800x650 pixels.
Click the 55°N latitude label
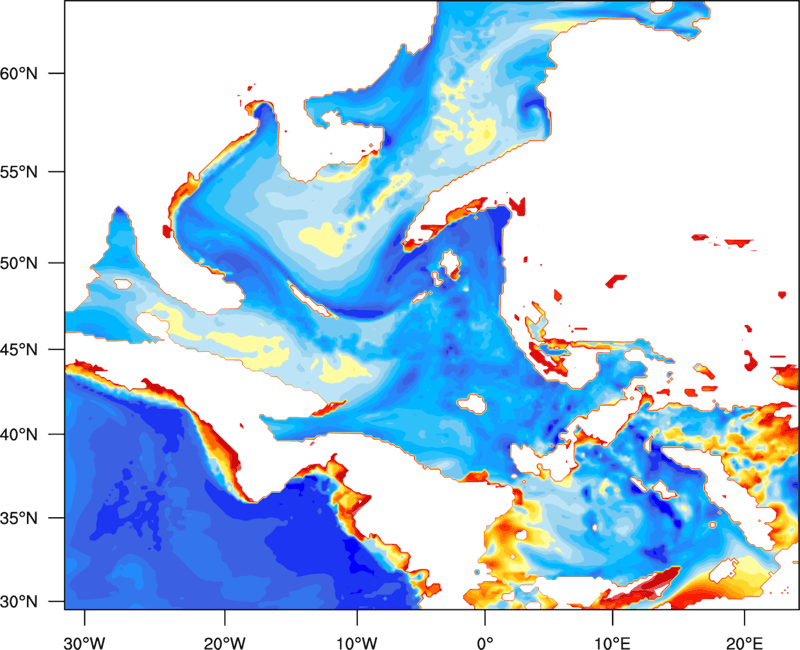point(19,172)
